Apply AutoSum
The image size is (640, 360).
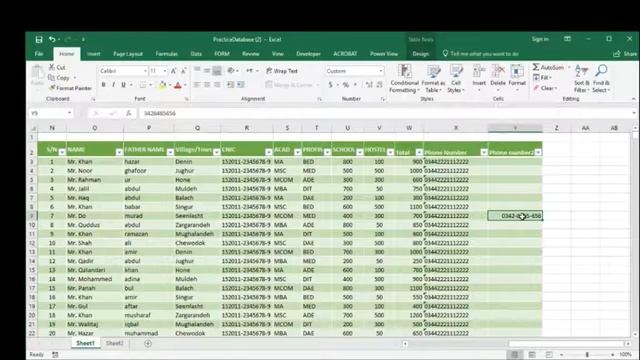pos(548,67)
